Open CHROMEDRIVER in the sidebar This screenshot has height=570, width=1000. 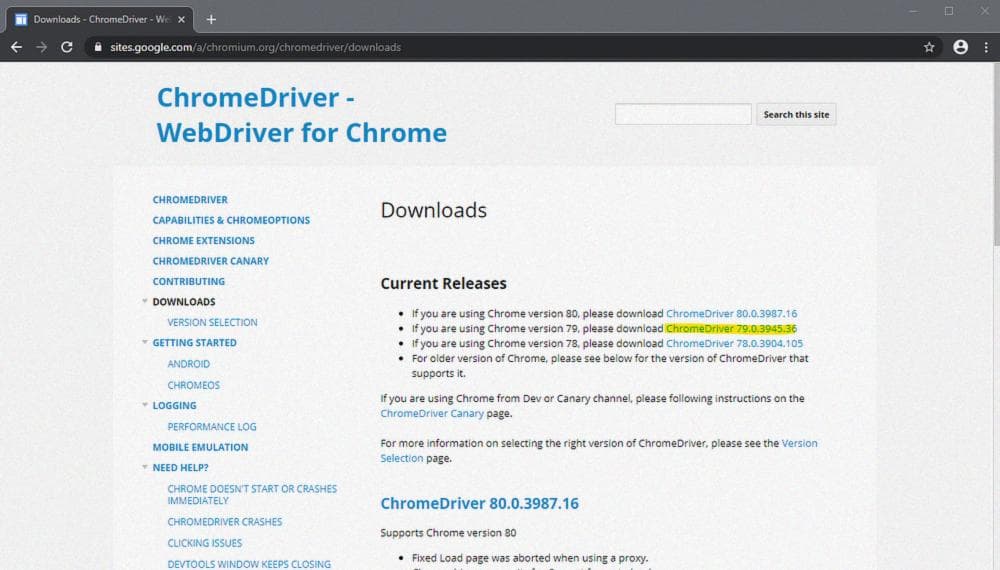pyautogui.click(x=190, y=200)
